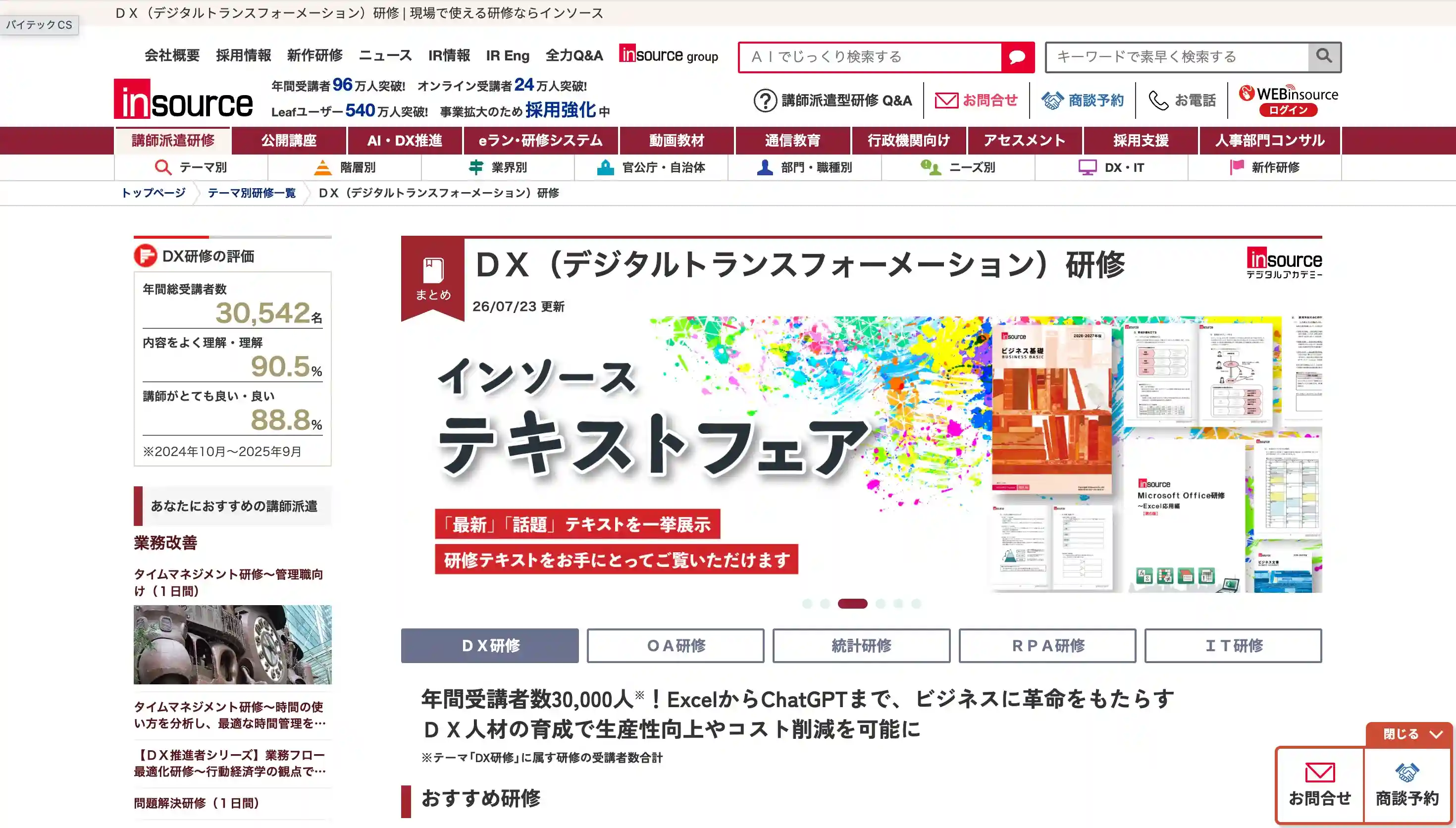This screenshot has width=1456, height=828.
Task: Open 問題解決研修（1日間） link
Action: click(197, 803)
